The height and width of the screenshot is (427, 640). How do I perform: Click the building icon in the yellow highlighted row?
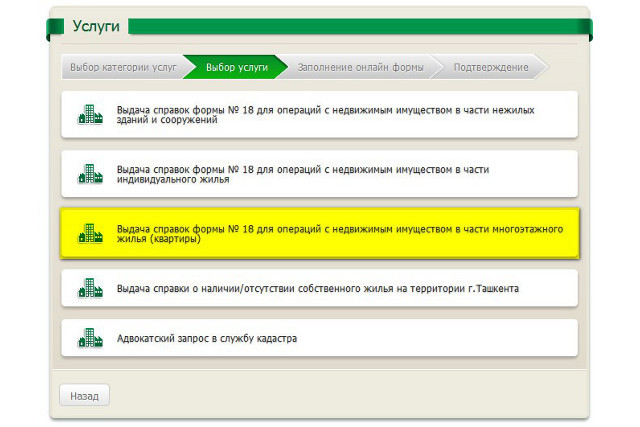click(x=90, y=234)
